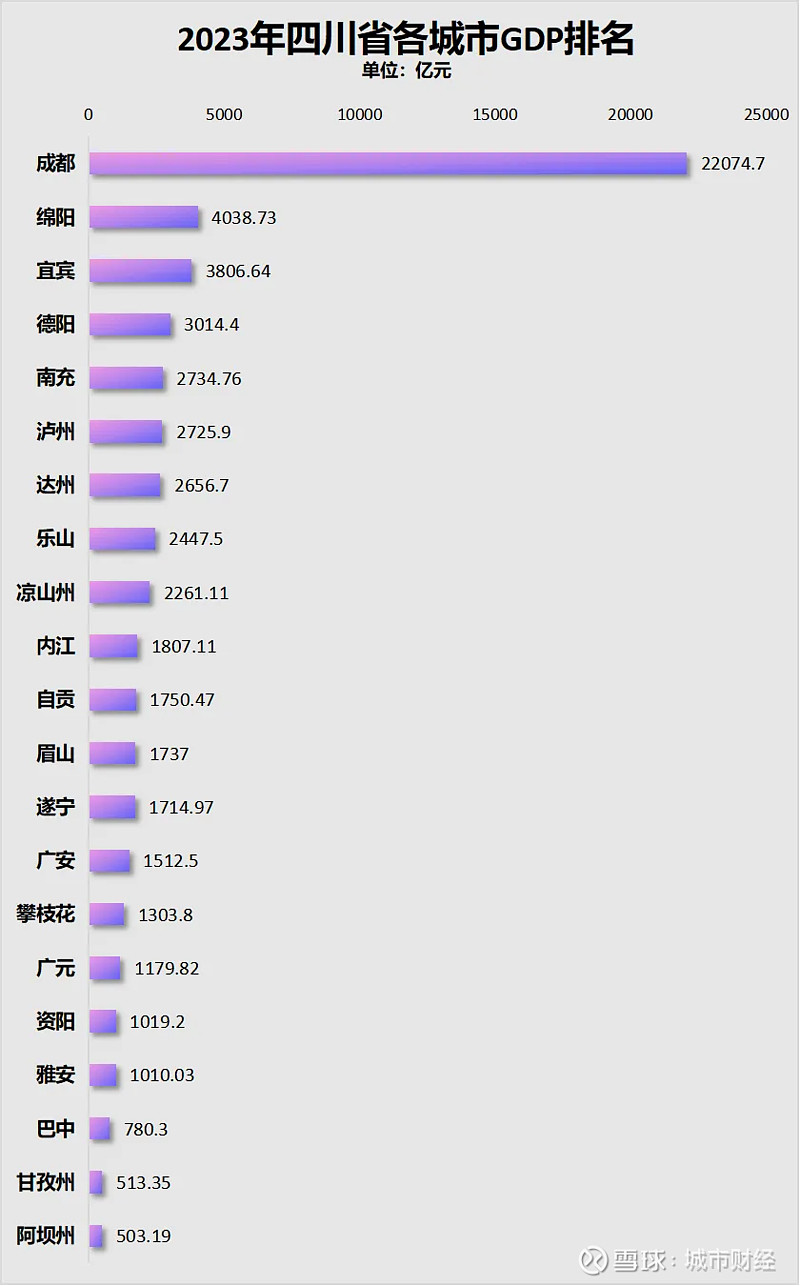The width and height of the screenshot is (800, 1286).
Task: Click the 22074.7 value label
Action: pos(733,163)
